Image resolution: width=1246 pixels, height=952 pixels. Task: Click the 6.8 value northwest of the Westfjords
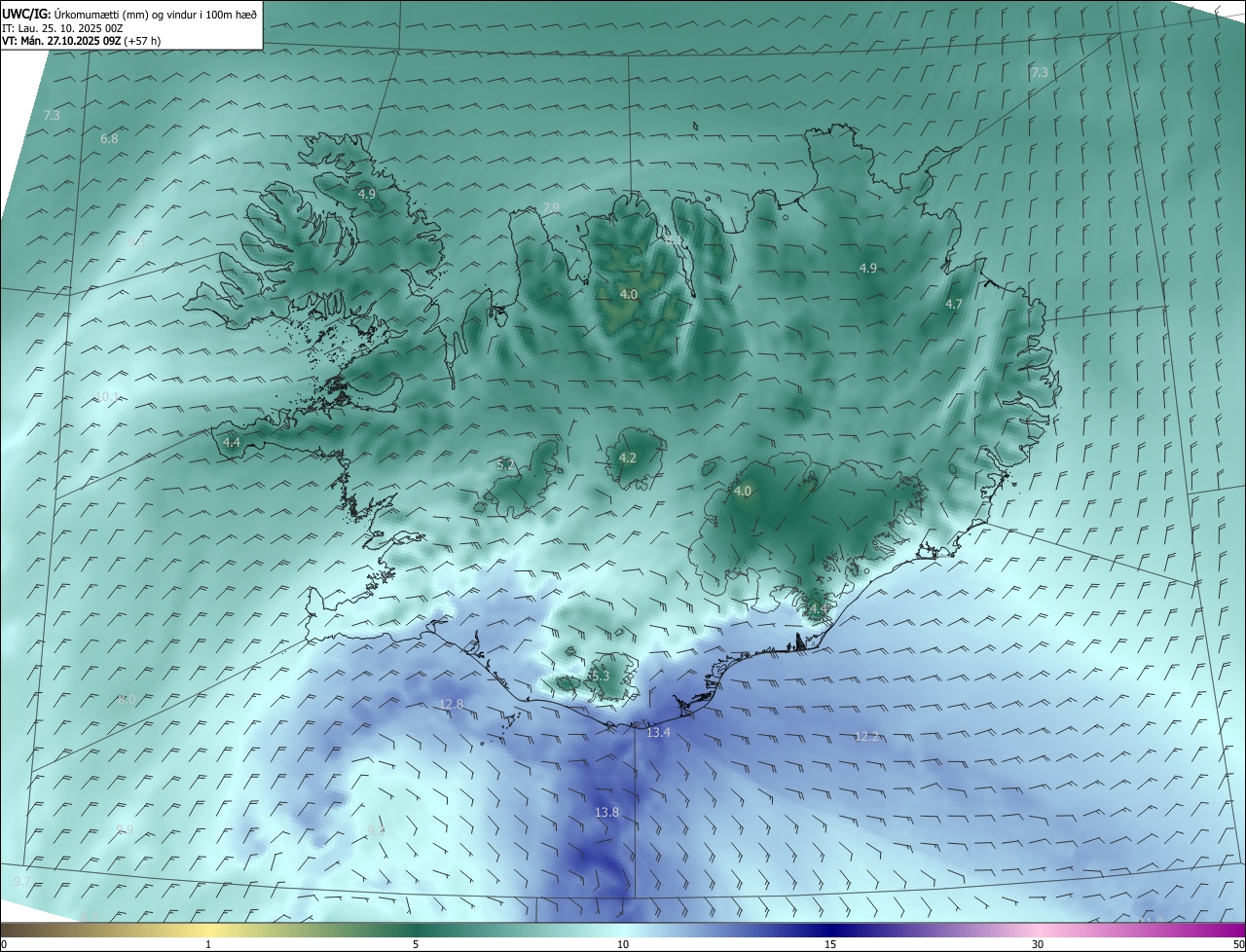coord(109,139)
